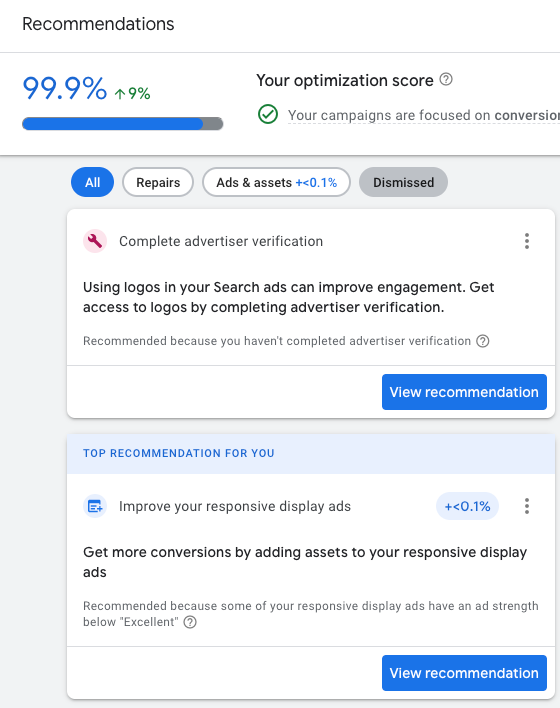Click the optimization score help icon
The height and width of the screenshot is (708, 560).
[446, 79]
